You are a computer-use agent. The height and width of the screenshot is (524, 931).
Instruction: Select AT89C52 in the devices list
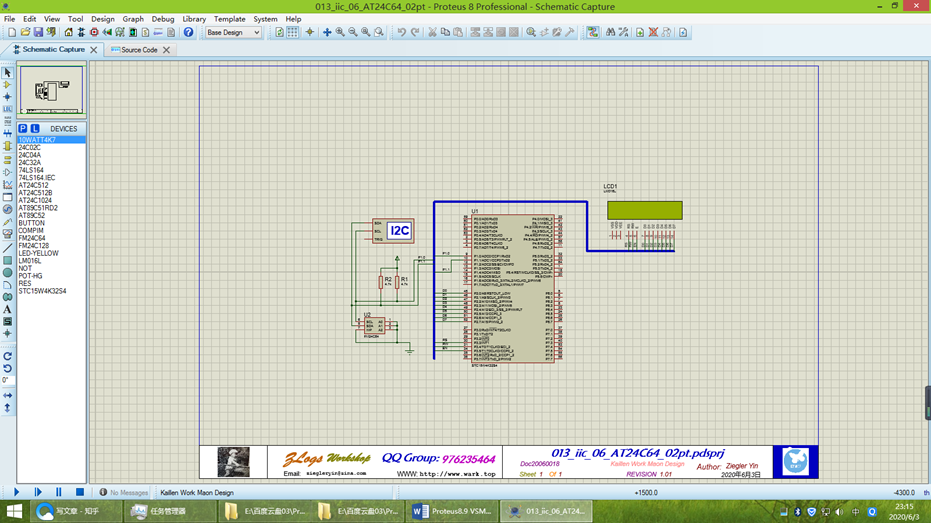[31, 215]
